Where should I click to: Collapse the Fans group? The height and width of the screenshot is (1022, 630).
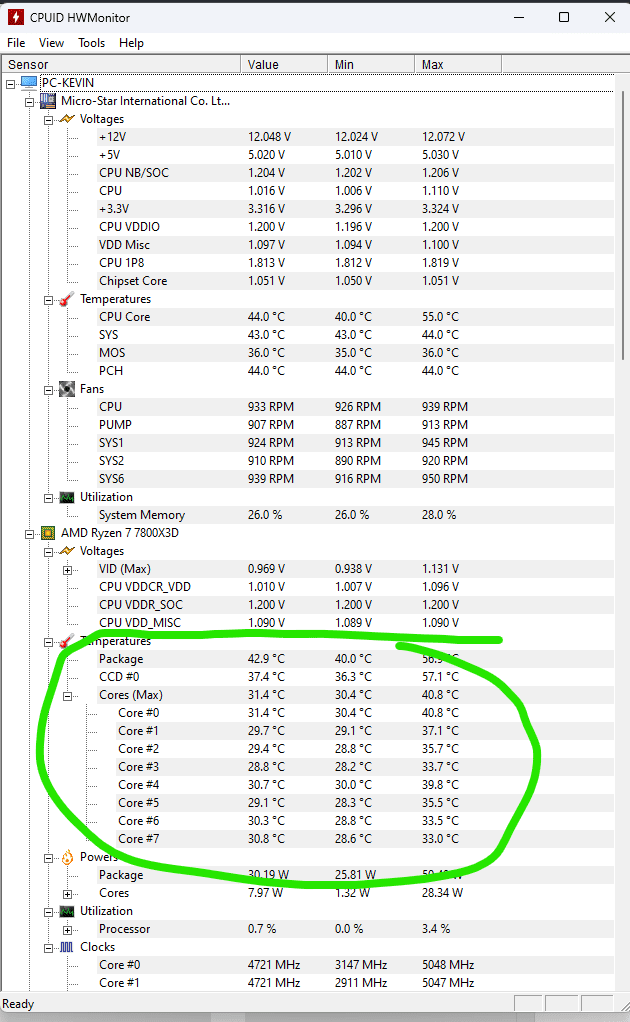(48, 390)
